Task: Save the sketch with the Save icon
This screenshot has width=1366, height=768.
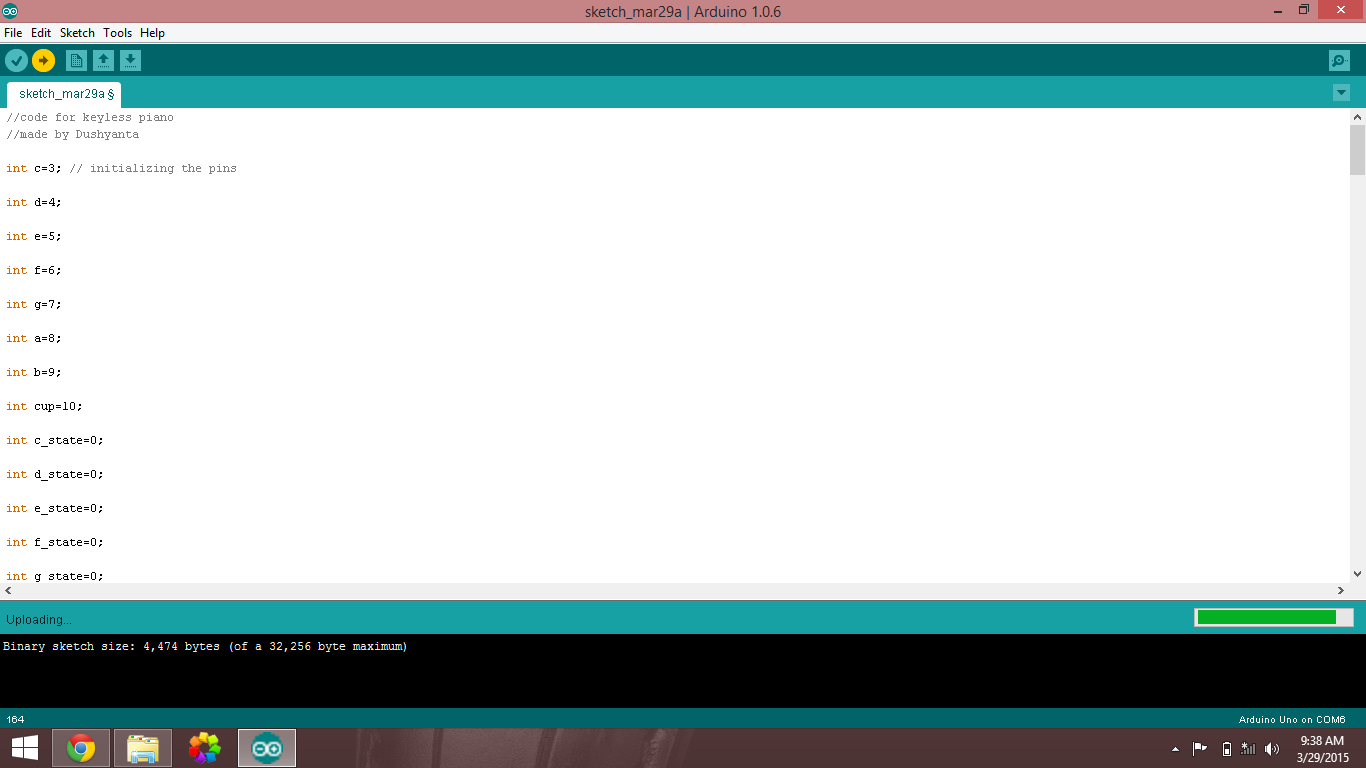Action: pos(131,61)
